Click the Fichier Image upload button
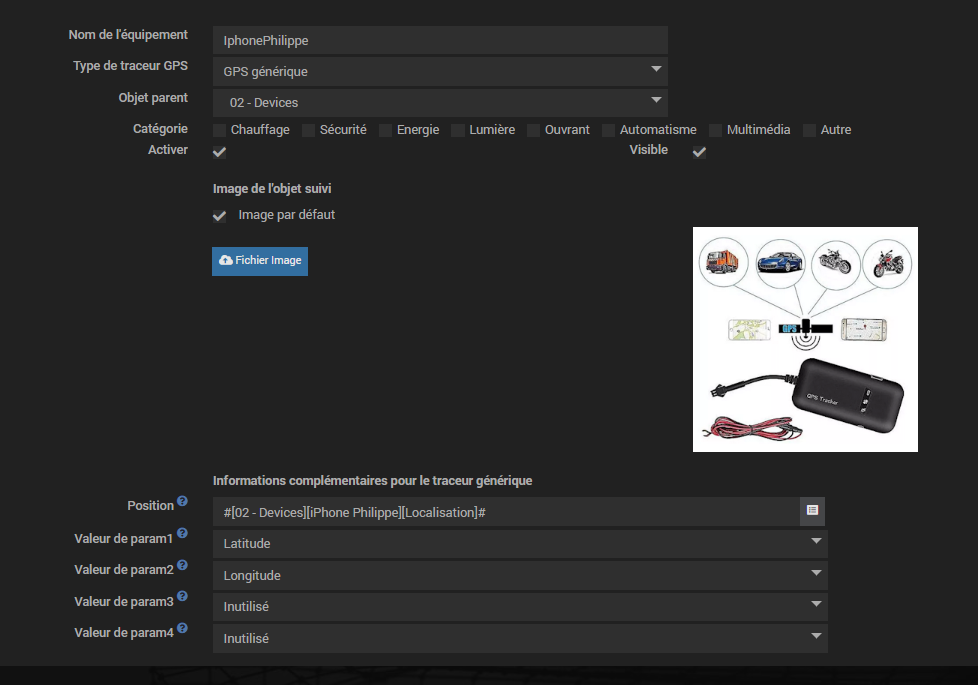This screenshot has width=978, height=685. pos(260,261)
